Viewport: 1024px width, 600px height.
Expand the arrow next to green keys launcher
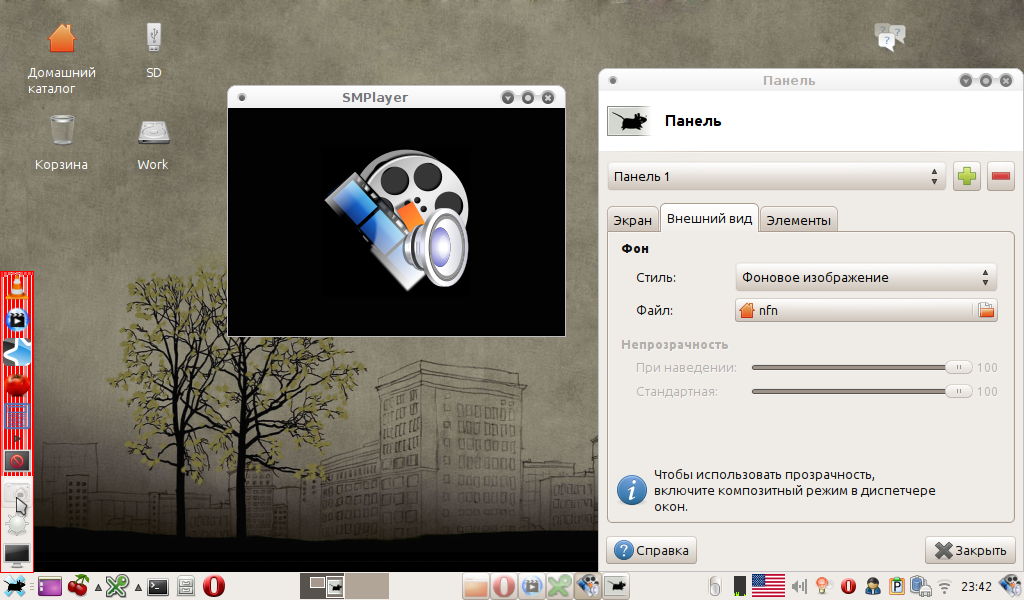(x=138, y=587)
